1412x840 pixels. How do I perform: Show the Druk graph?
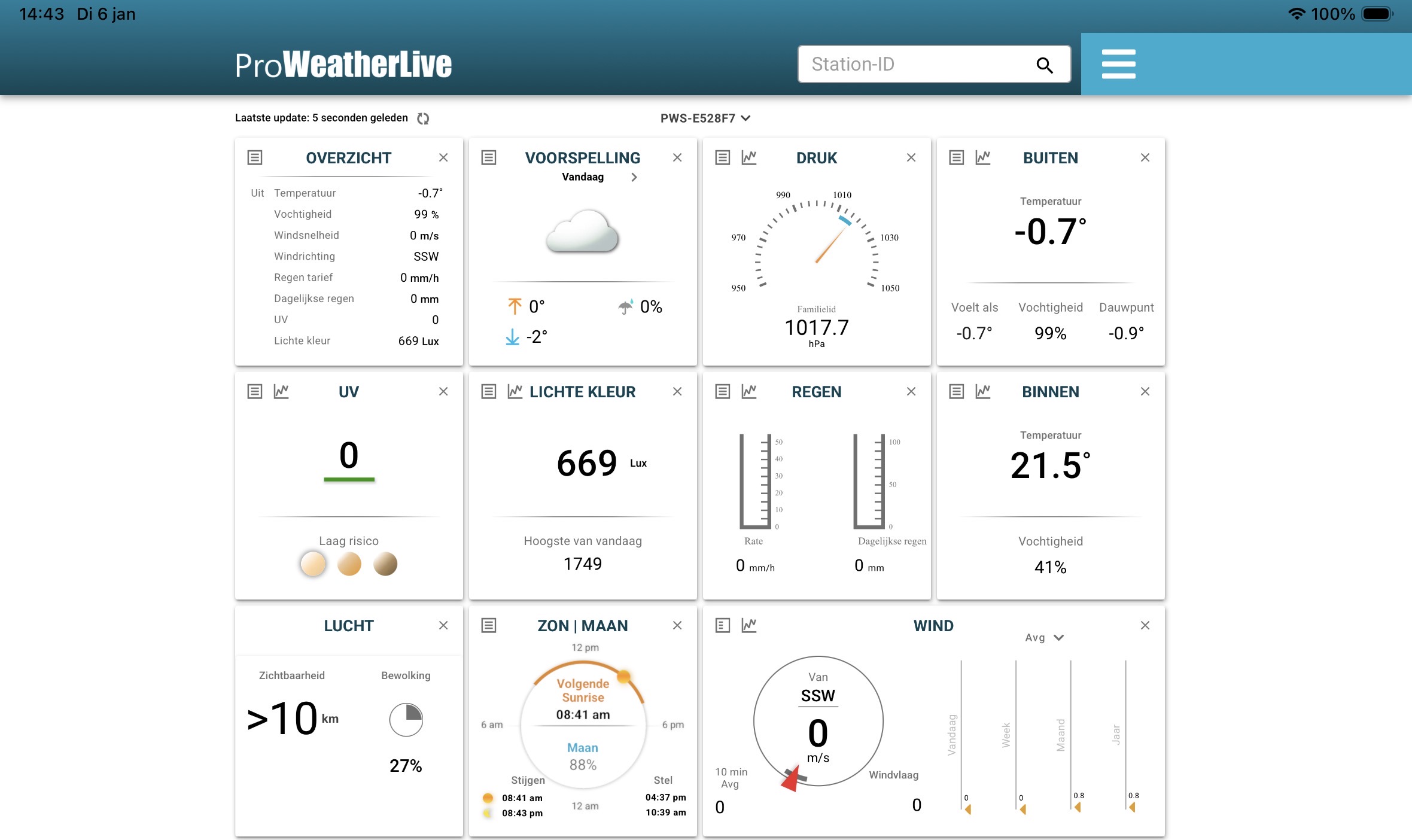(749, 157)
